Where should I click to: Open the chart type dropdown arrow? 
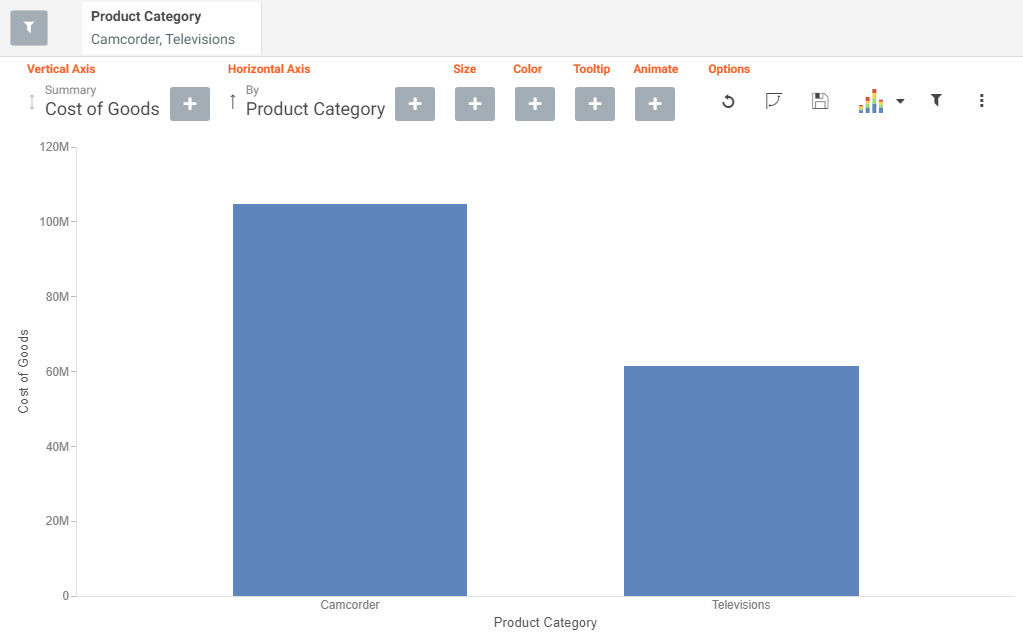point(900,101)
